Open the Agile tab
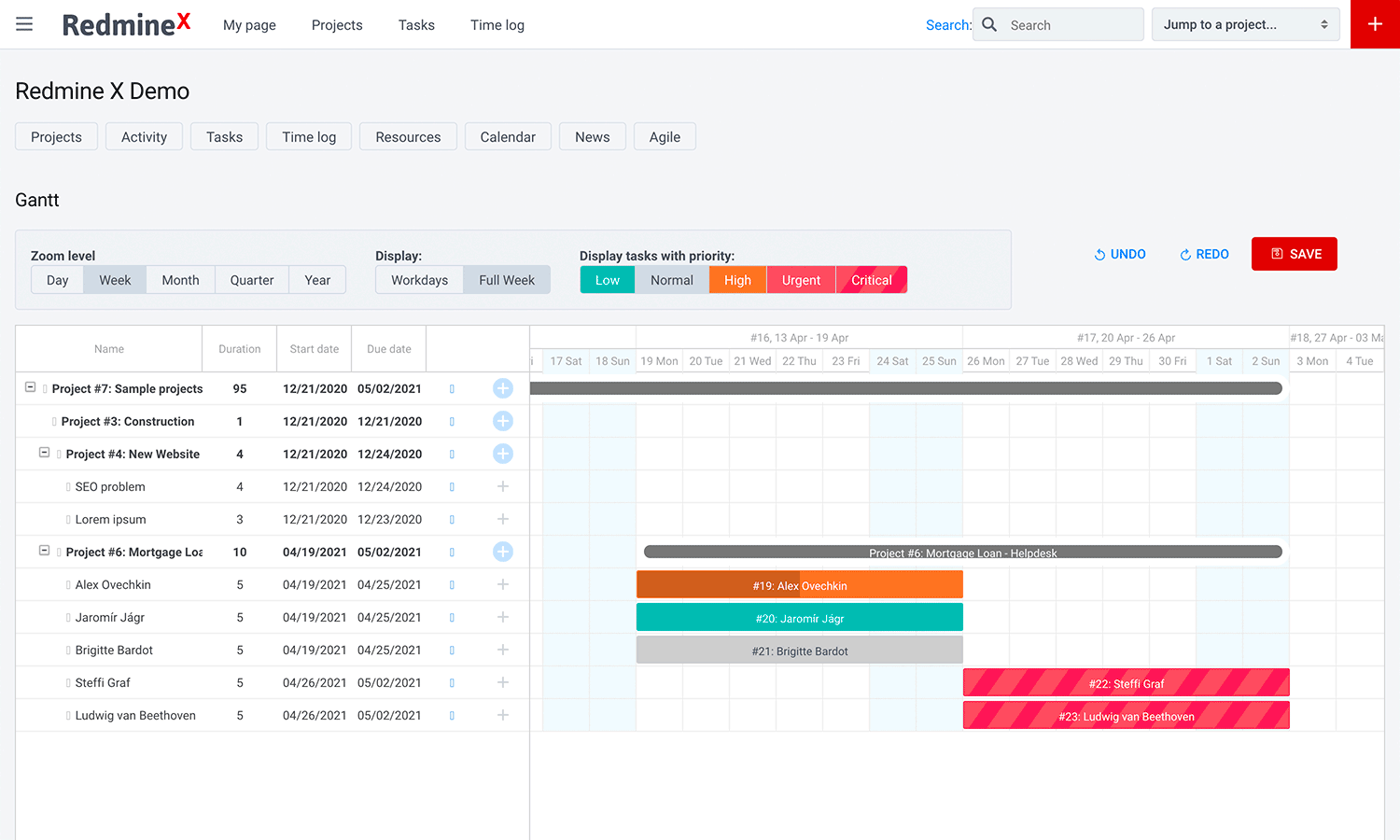 pos(665,136)
